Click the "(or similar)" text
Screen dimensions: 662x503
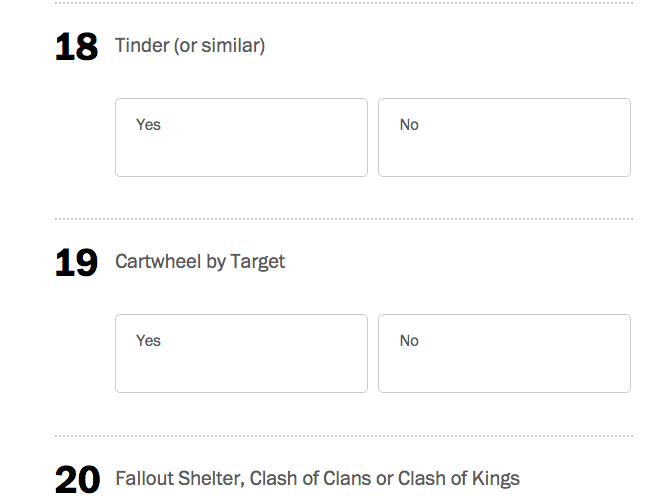click(220, 46)
